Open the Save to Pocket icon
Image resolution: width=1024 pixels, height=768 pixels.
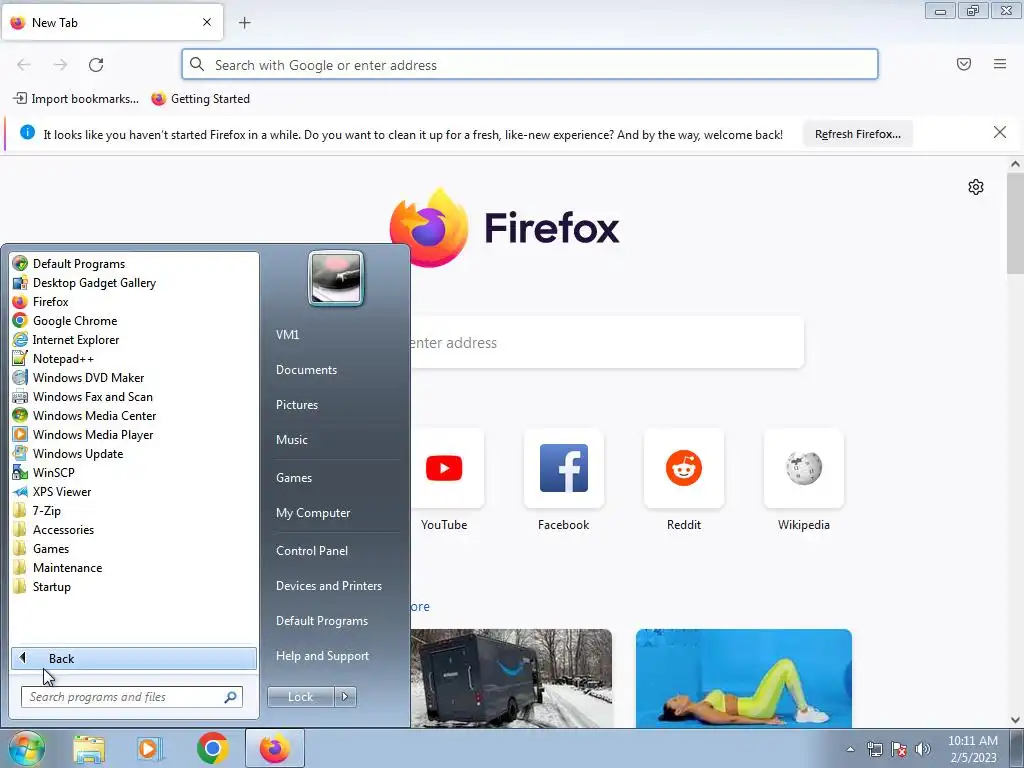tap(964, 64)
